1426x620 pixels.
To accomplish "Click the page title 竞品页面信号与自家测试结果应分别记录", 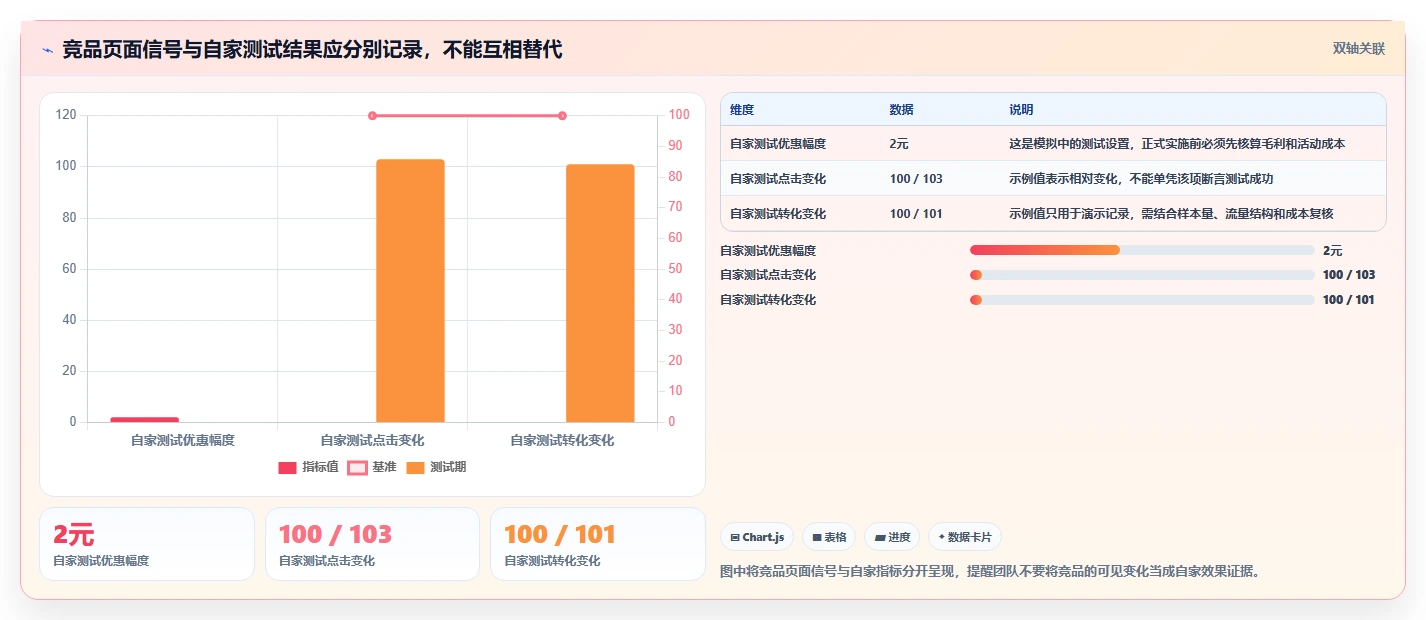I will [x=312, y=49].
